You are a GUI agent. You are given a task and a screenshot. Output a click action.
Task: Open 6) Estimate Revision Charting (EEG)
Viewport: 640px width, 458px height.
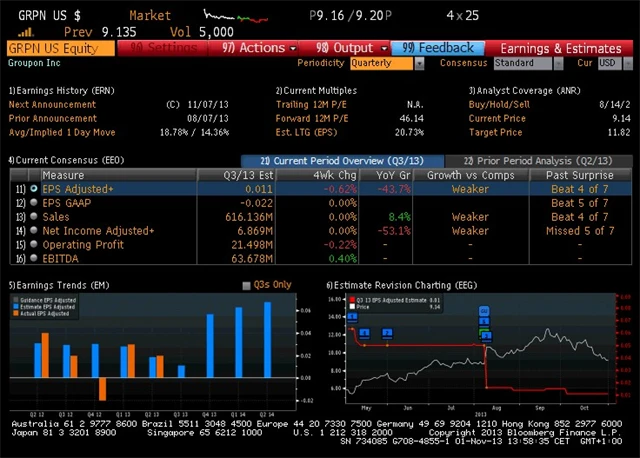[x=402, y=285]
